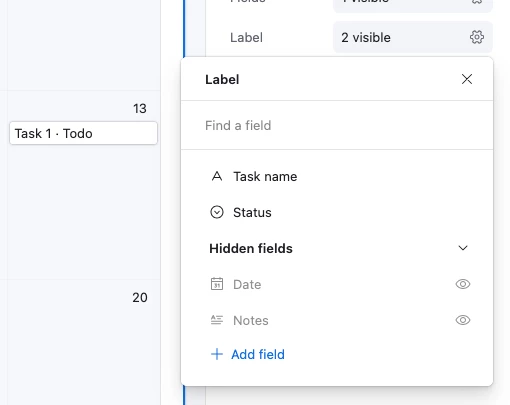Show the Notes field via eye icon
Screen dimensions: 510x405
click(463, 320)
